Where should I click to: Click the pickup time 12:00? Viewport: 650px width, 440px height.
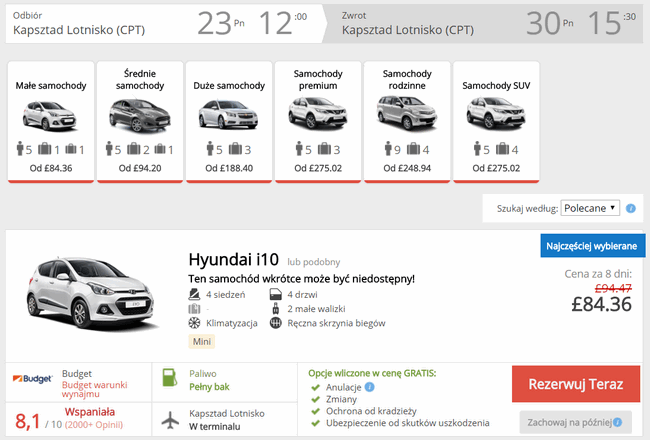[283, 23]
